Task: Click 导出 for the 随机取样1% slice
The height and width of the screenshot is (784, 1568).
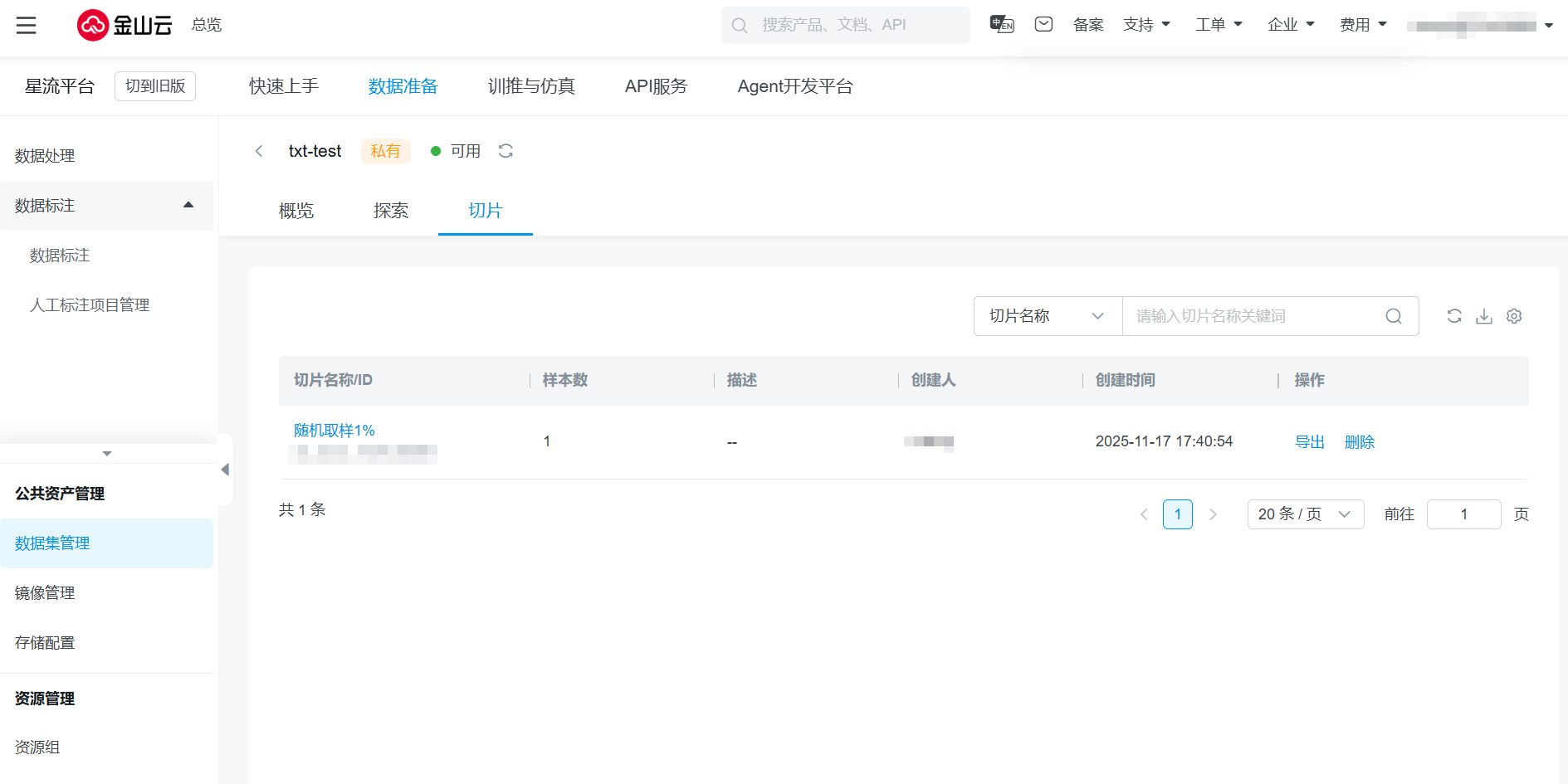Action: click(1310, 442)
